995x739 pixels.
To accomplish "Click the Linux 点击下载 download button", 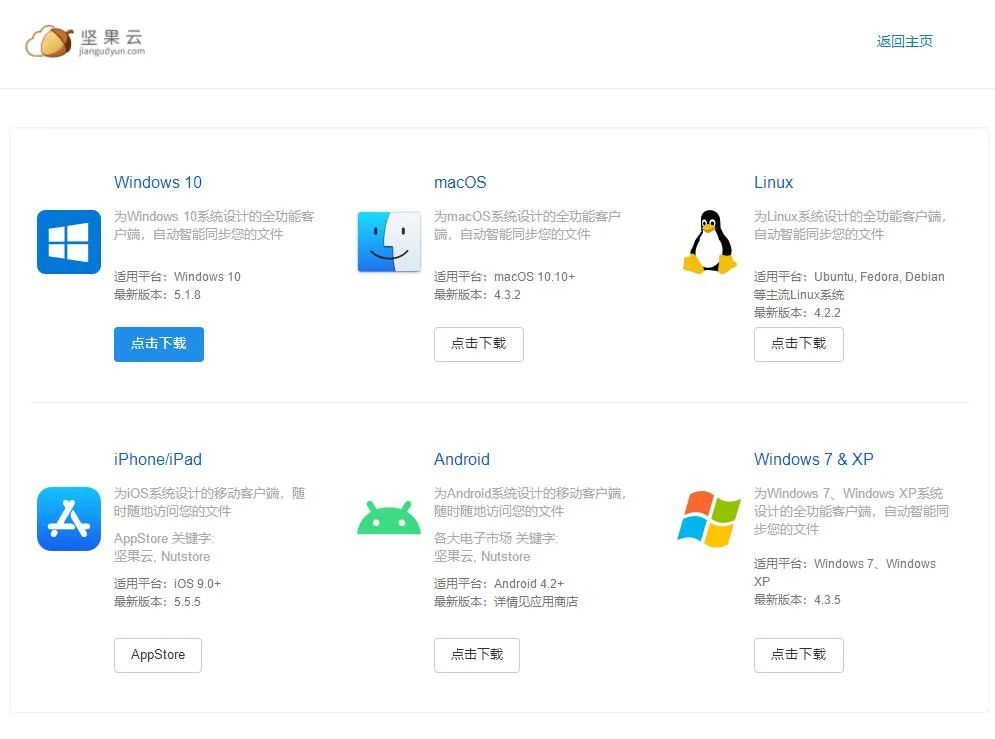I will [798, 343].
